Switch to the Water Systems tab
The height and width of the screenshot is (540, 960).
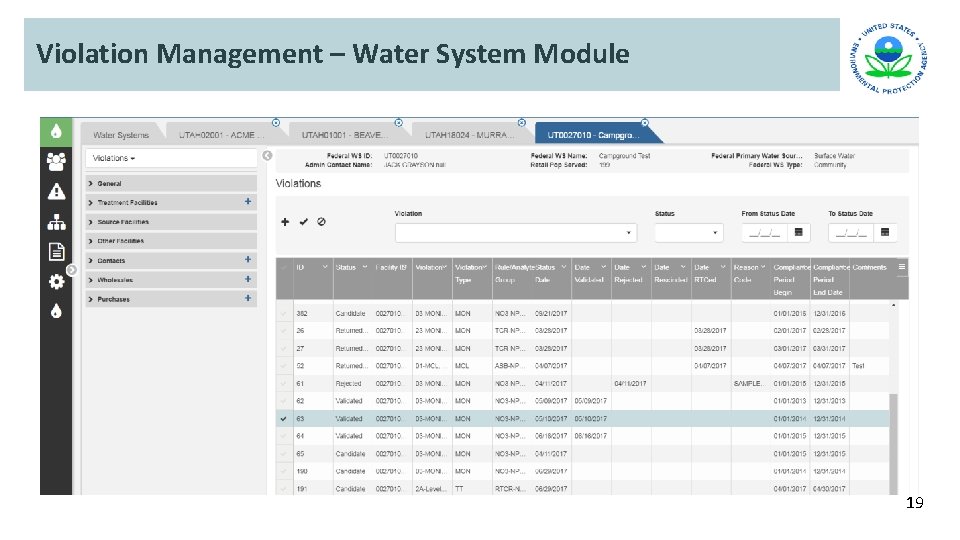121,135
